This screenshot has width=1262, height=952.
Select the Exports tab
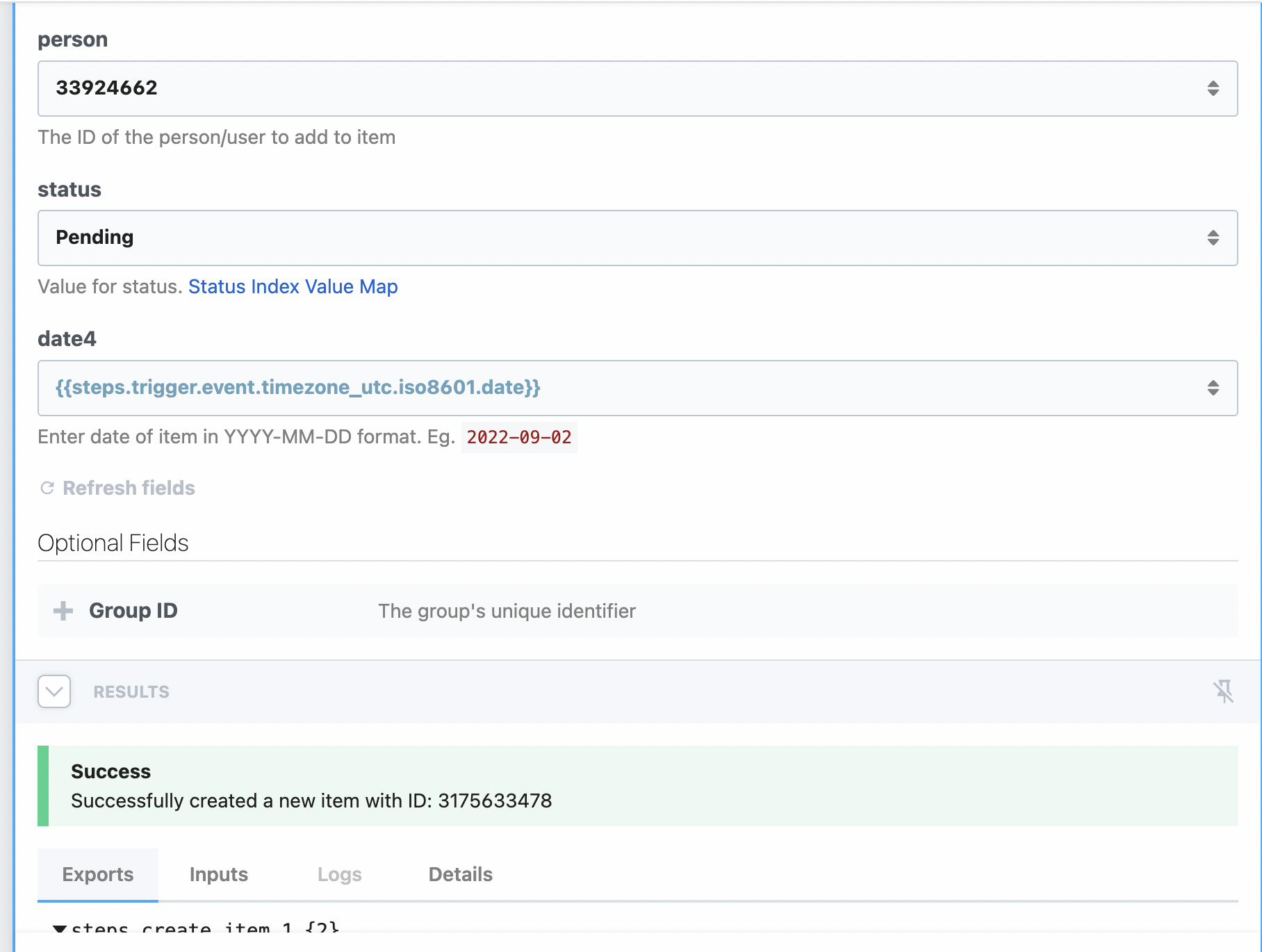[x=97, y=874]
